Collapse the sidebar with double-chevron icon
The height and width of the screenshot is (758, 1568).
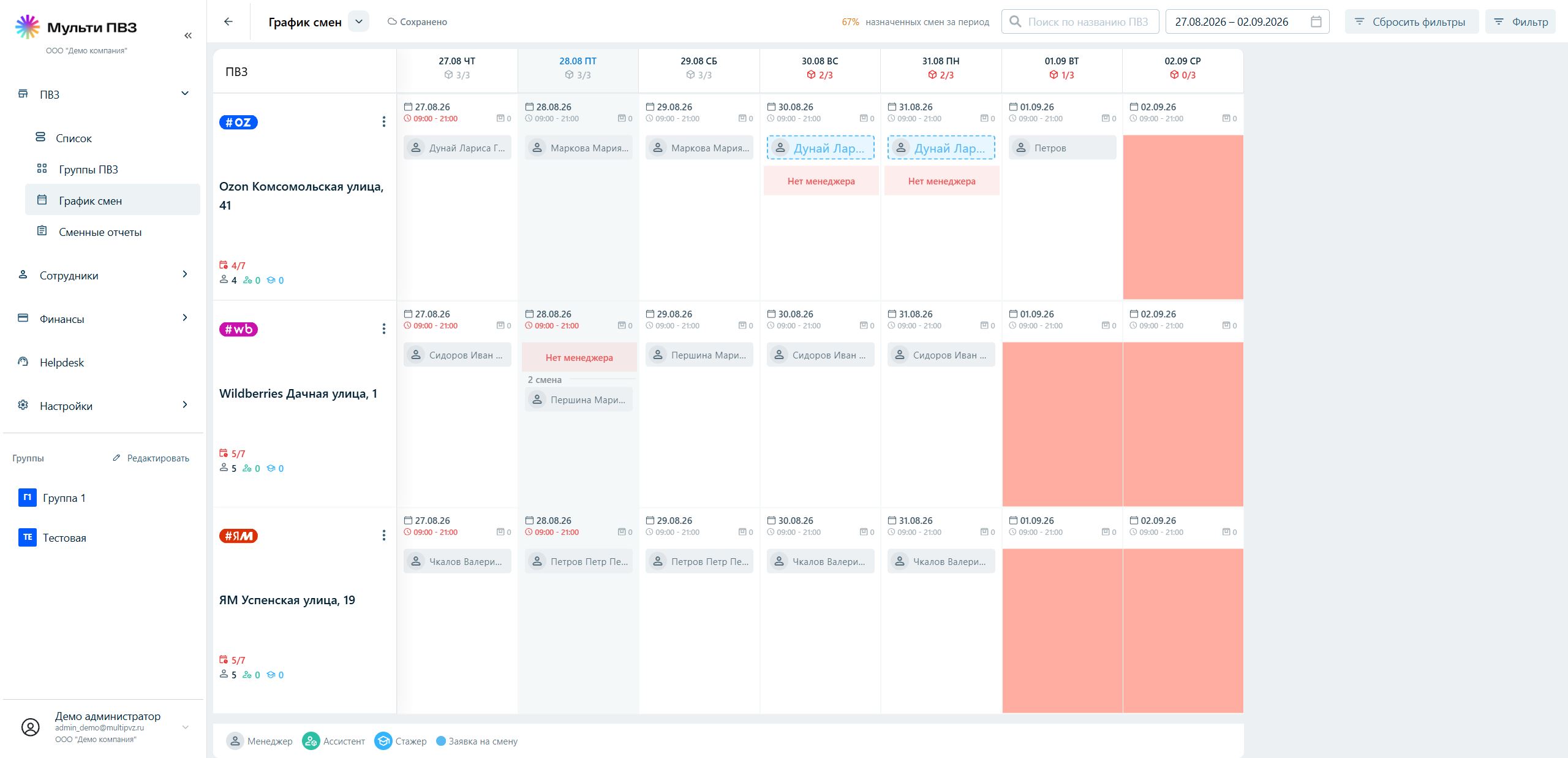point(188,36)
